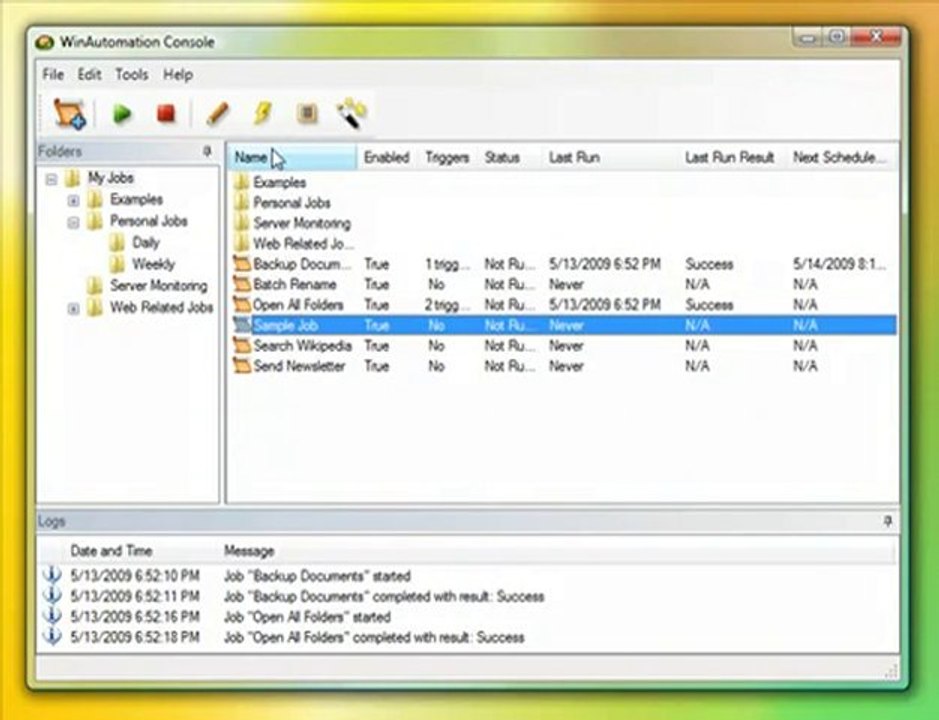The image size is (939, 720).
Task: Select the Backup Docum... job name
Action: click(x=302, y=264)
